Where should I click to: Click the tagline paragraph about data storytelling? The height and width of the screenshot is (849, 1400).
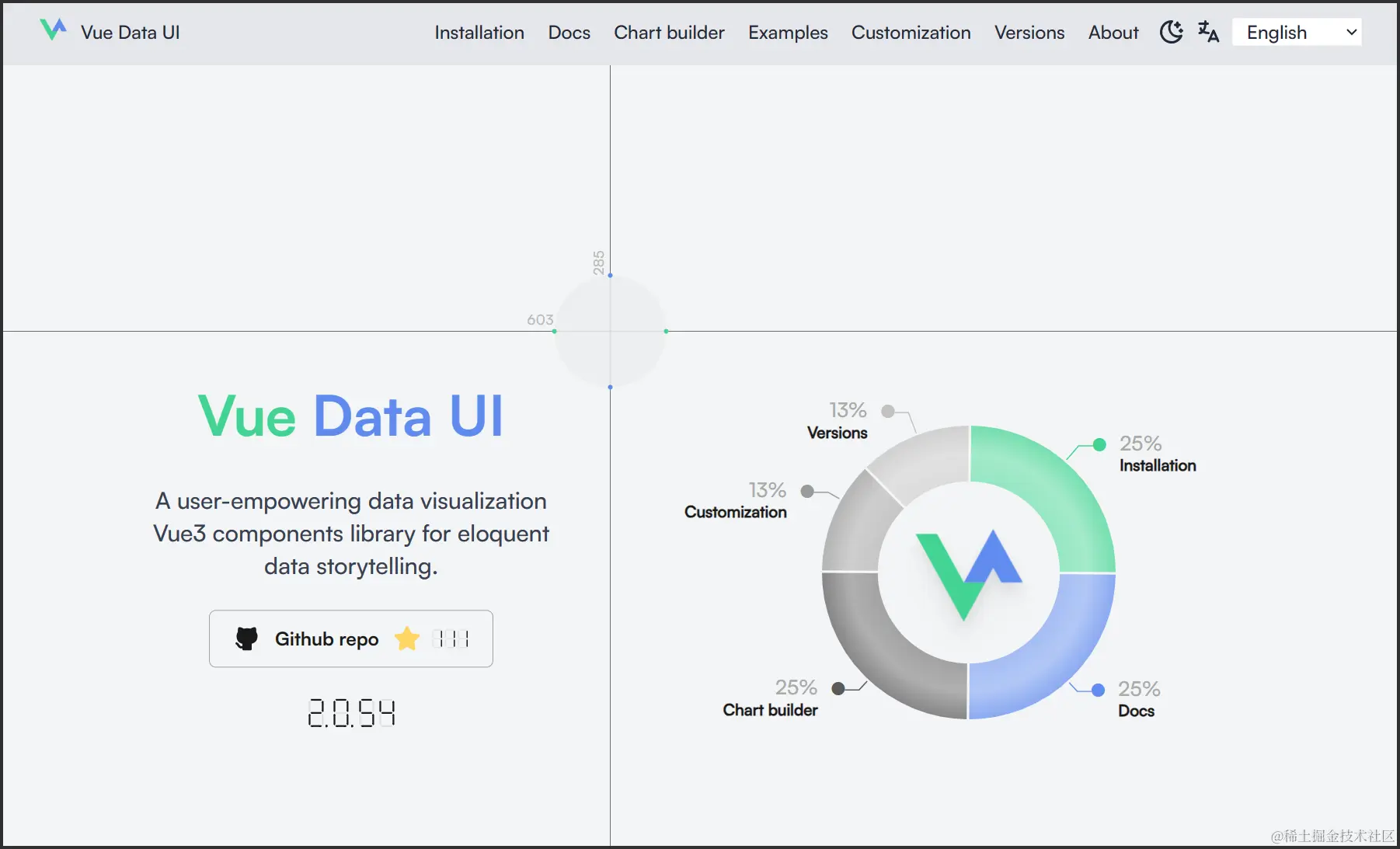[x=351, y=534]
